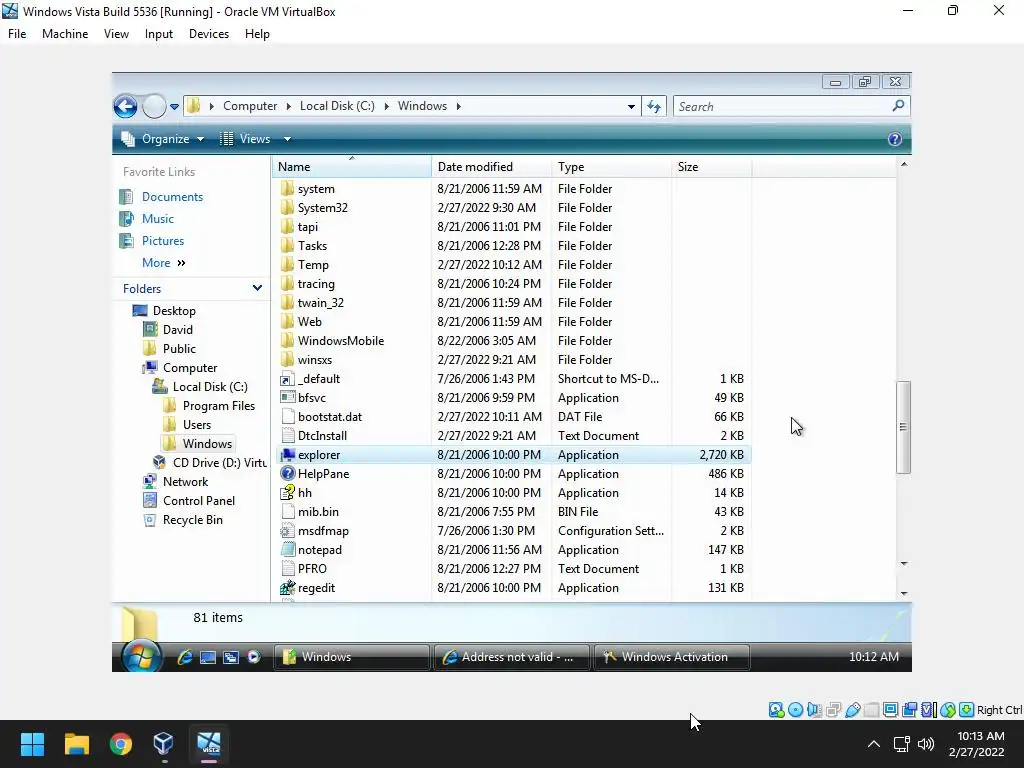The image size is (1024, 768).
Task: Click the Search input field
Action: (782, 106)
